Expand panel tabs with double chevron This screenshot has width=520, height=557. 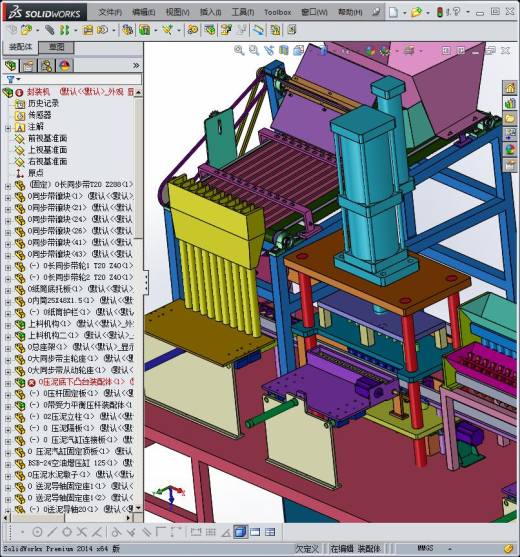click(136, 66)
